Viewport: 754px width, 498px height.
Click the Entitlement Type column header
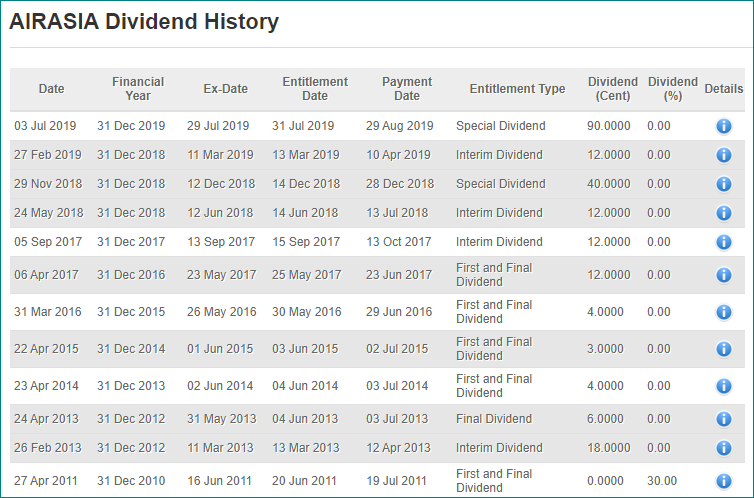[517, 89]
